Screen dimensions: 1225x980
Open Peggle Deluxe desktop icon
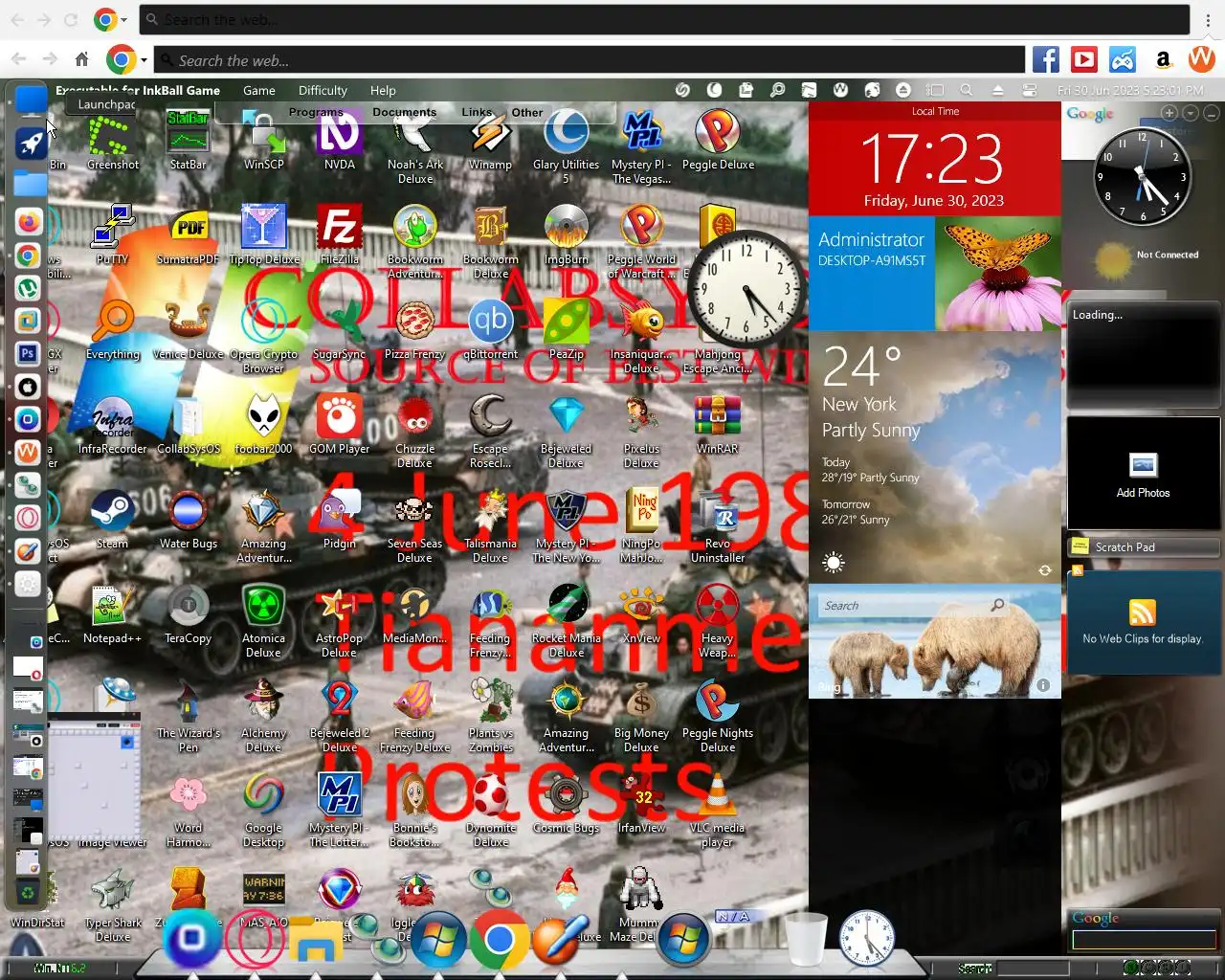tap(718, 140)
